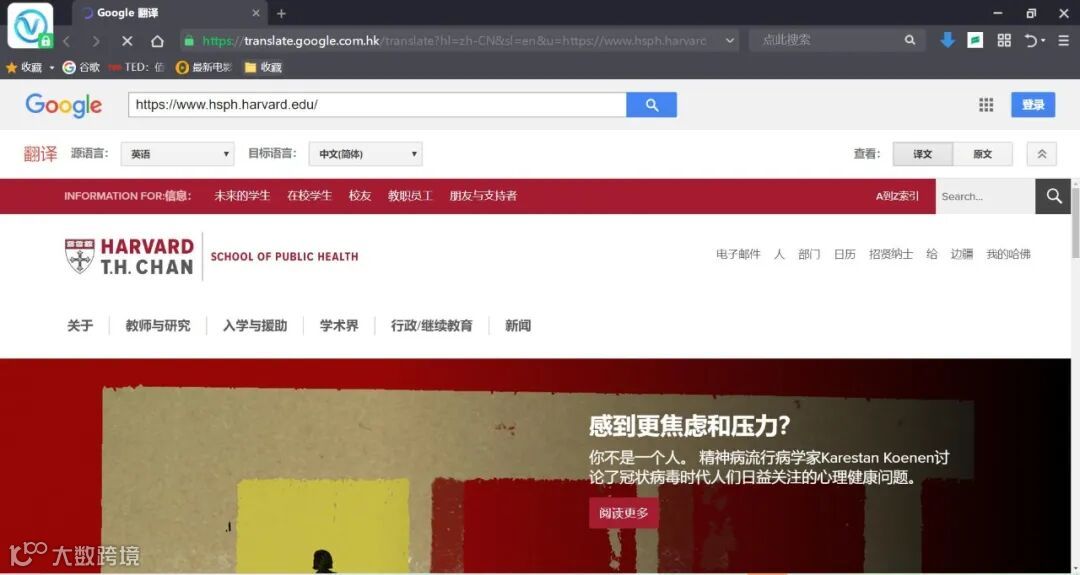Open the 我的哈佛 link
Screen dimensions: 1080x575
point(1008,254)
